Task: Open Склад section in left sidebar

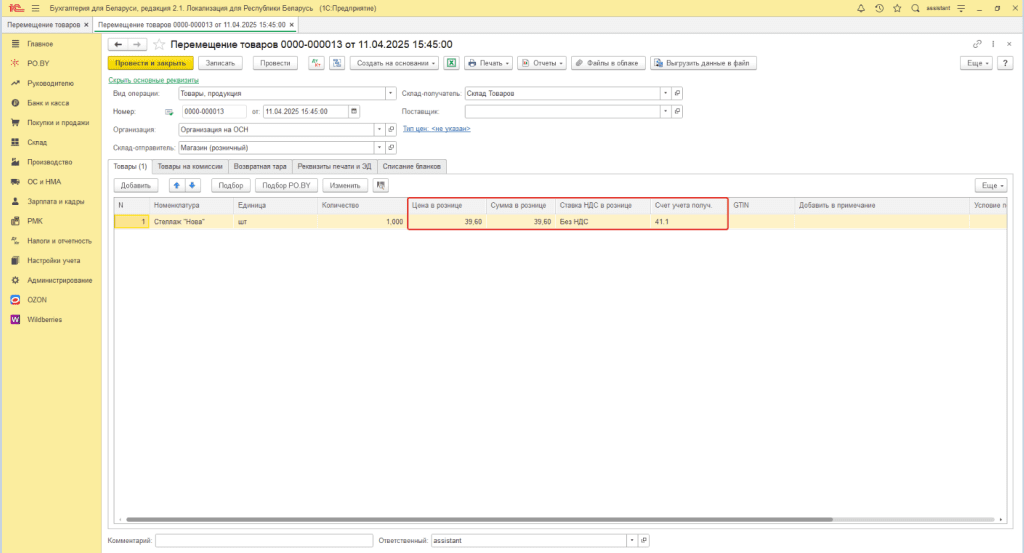Action: (37, 142)
